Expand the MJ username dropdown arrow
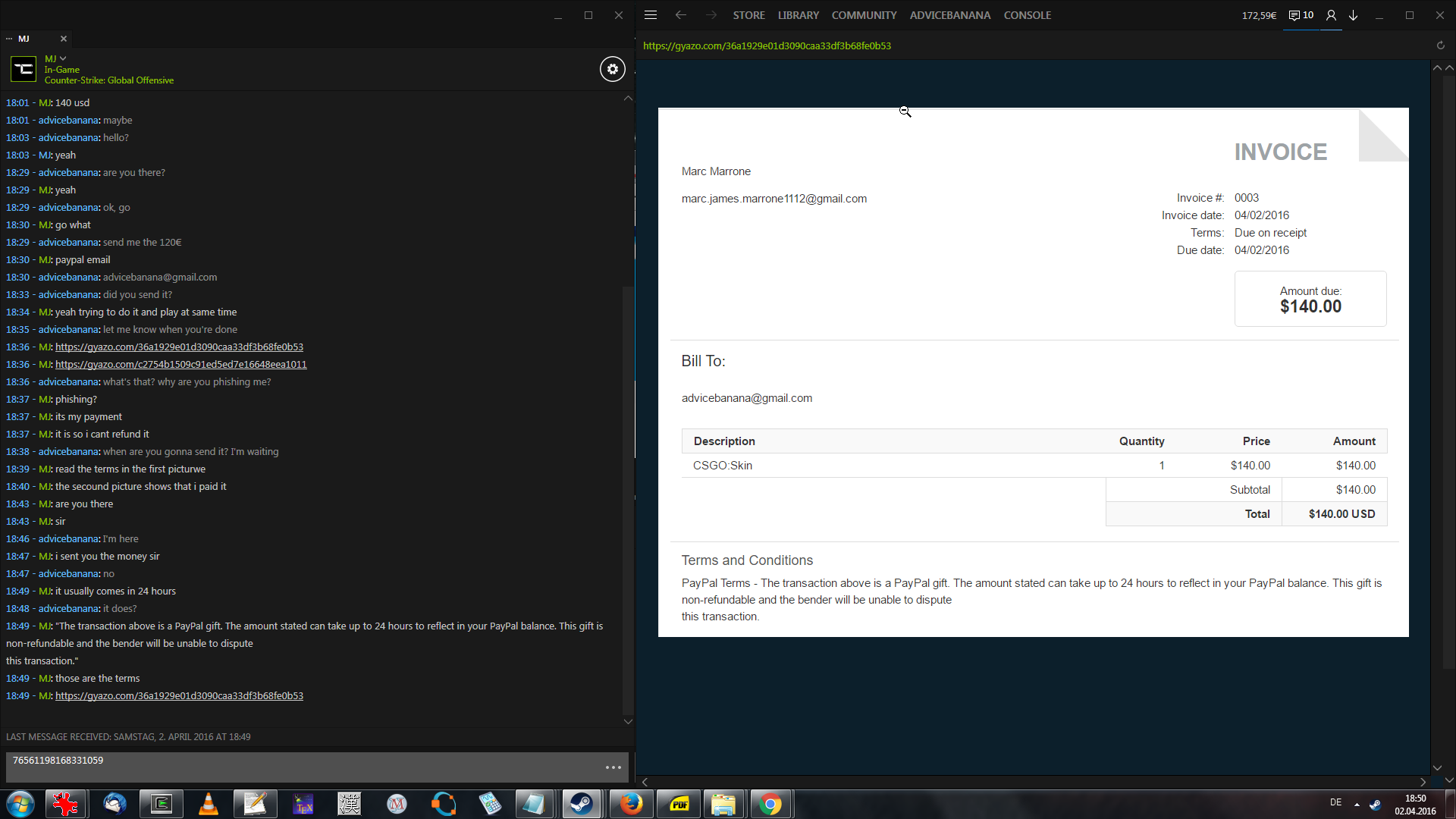This screenshot has height=819, width=1456. pyautogui.click(x=63, y=58)
